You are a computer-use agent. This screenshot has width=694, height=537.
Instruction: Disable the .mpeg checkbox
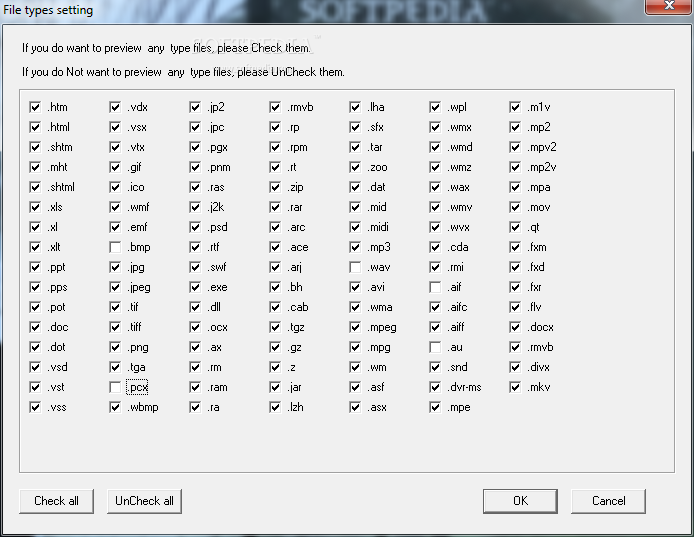[355, 327]
